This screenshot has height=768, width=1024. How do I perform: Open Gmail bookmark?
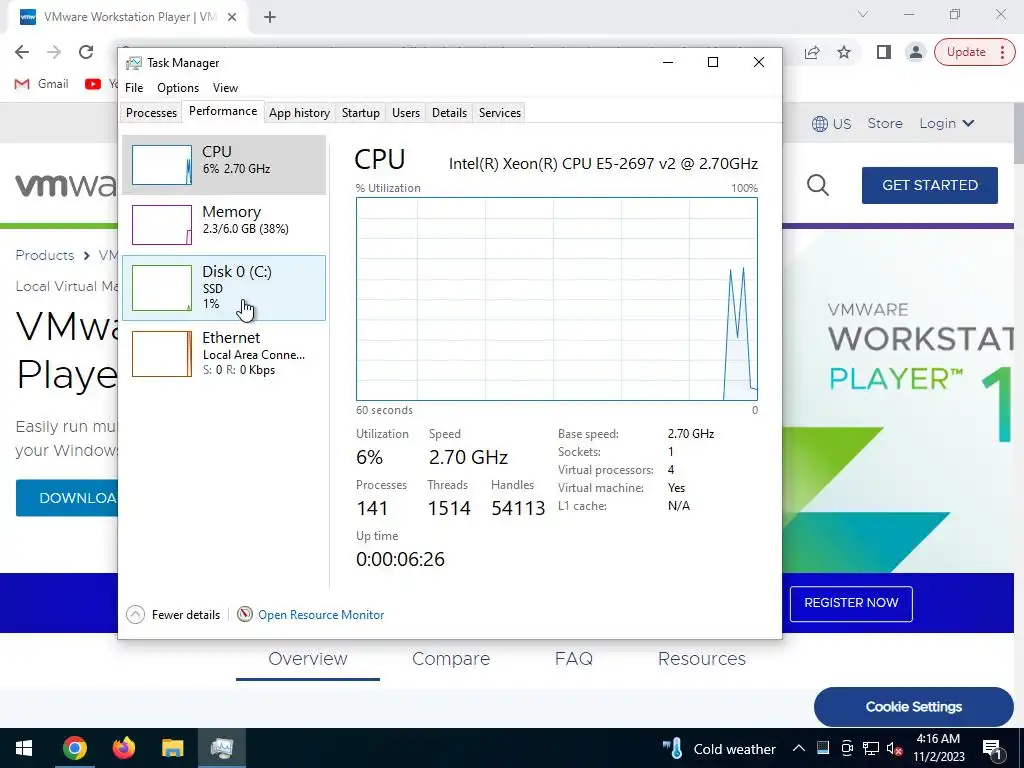(42, 84)
